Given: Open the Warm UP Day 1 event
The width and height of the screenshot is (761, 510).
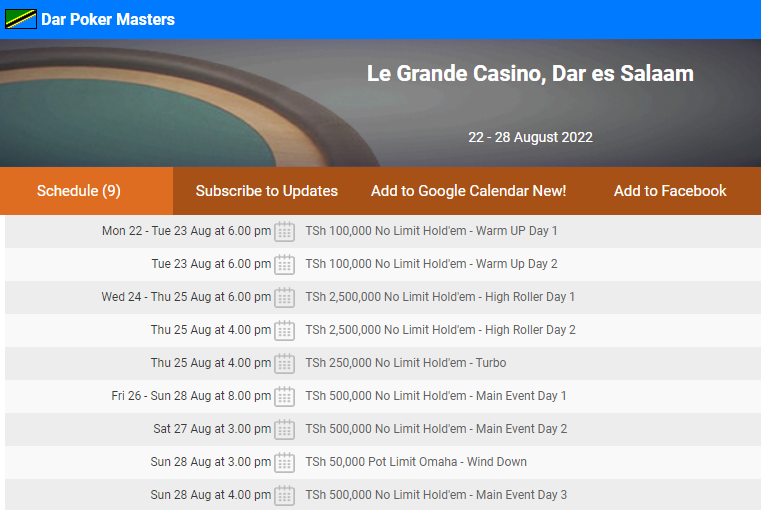Looking at the screenshot, I should point(431,231).
